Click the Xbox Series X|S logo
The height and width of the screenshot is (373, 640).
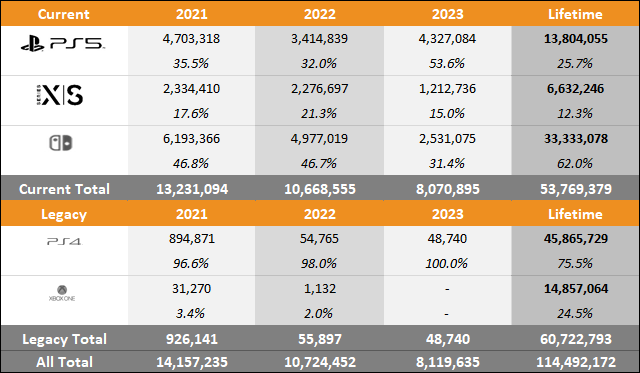pyautogui.click(x=60, y=95)
